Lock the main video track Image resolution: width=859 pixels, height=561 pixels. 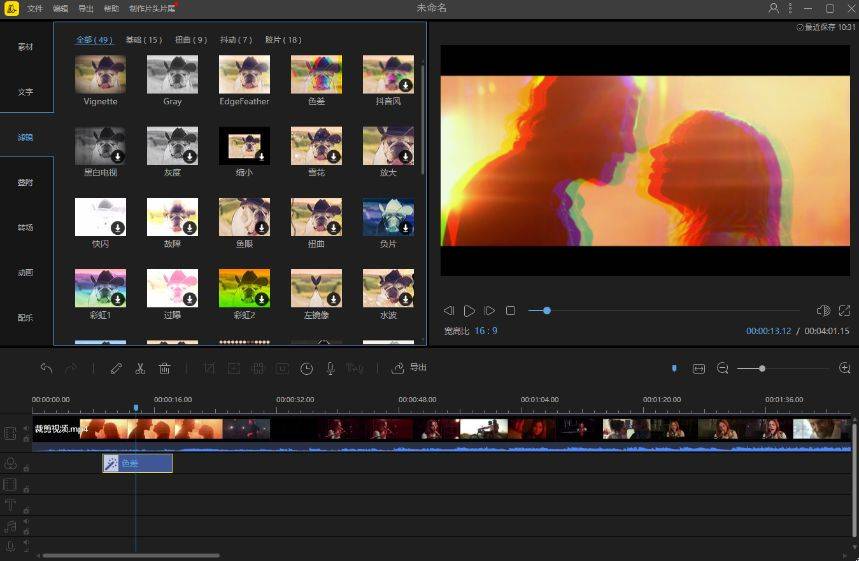(26, 439)
